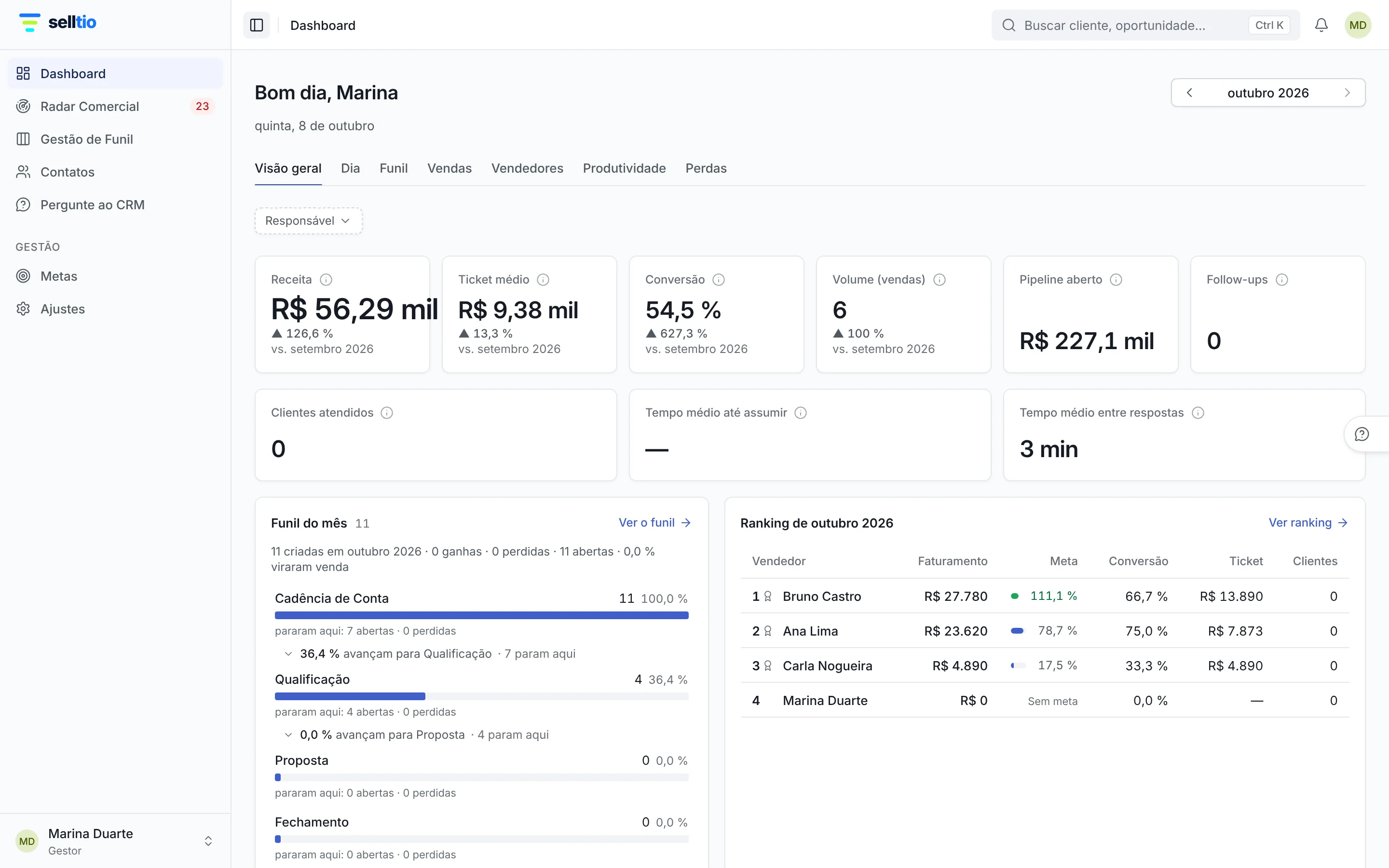The width and height of the screenshot is (1389, 868).
Task: Click the search magnifier icon
Action: coord(1008,25)
